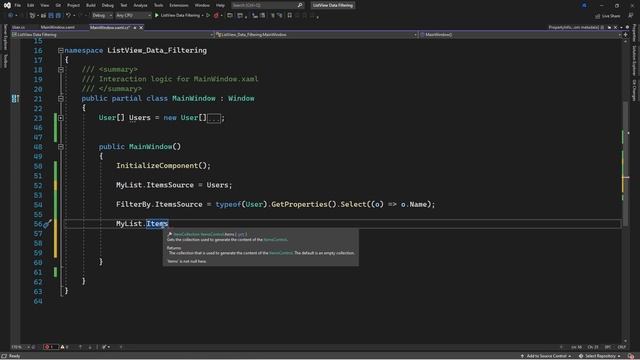
Task: Open the Git menu
Action: pyautogui.click(x=58, y=5)
